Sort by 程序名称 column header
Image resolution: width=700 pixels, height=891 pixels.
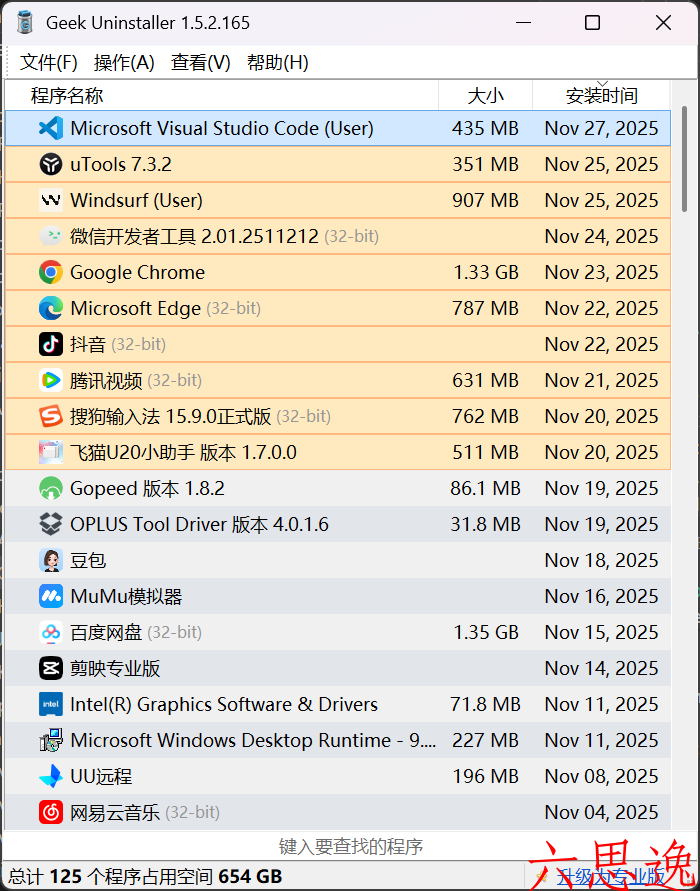click(67, 96)
